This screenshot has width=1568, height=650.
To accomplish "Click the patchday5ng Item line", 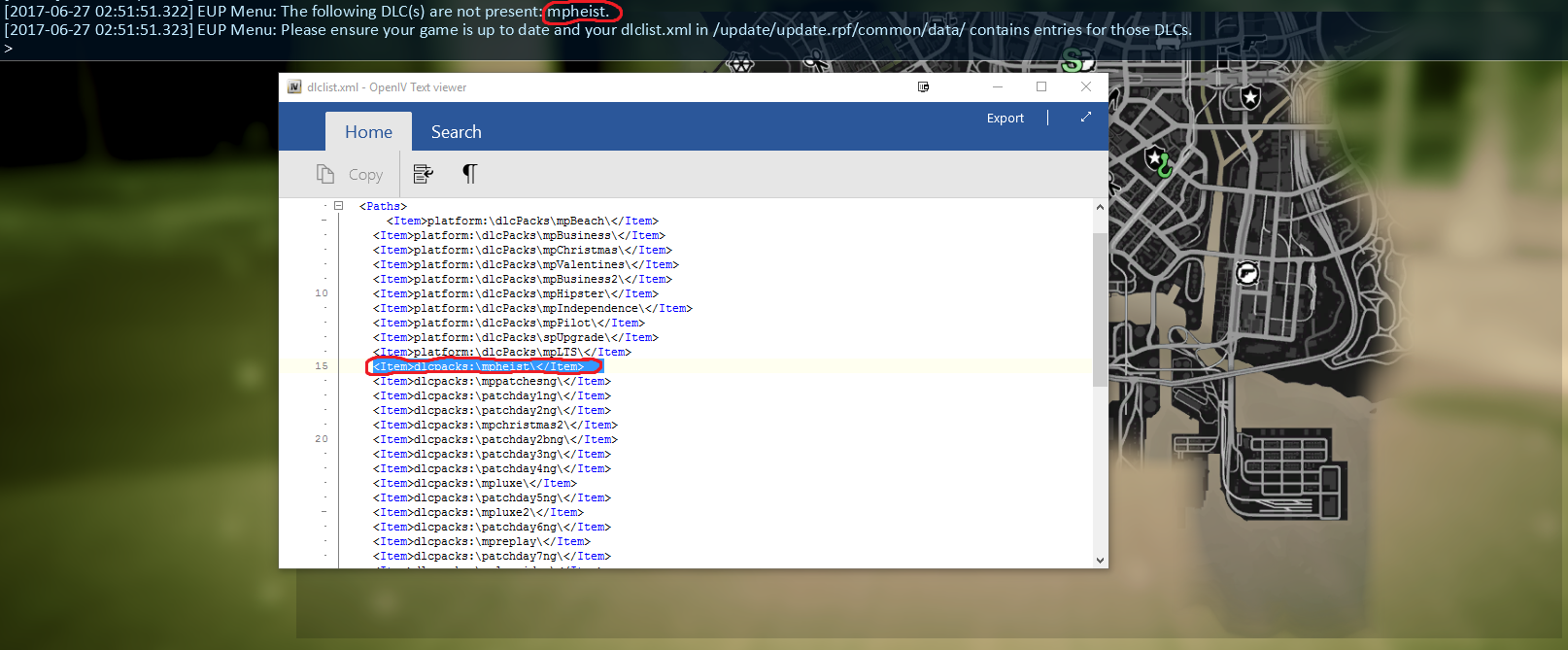I will pyautogui.click(x=492, y=497).
